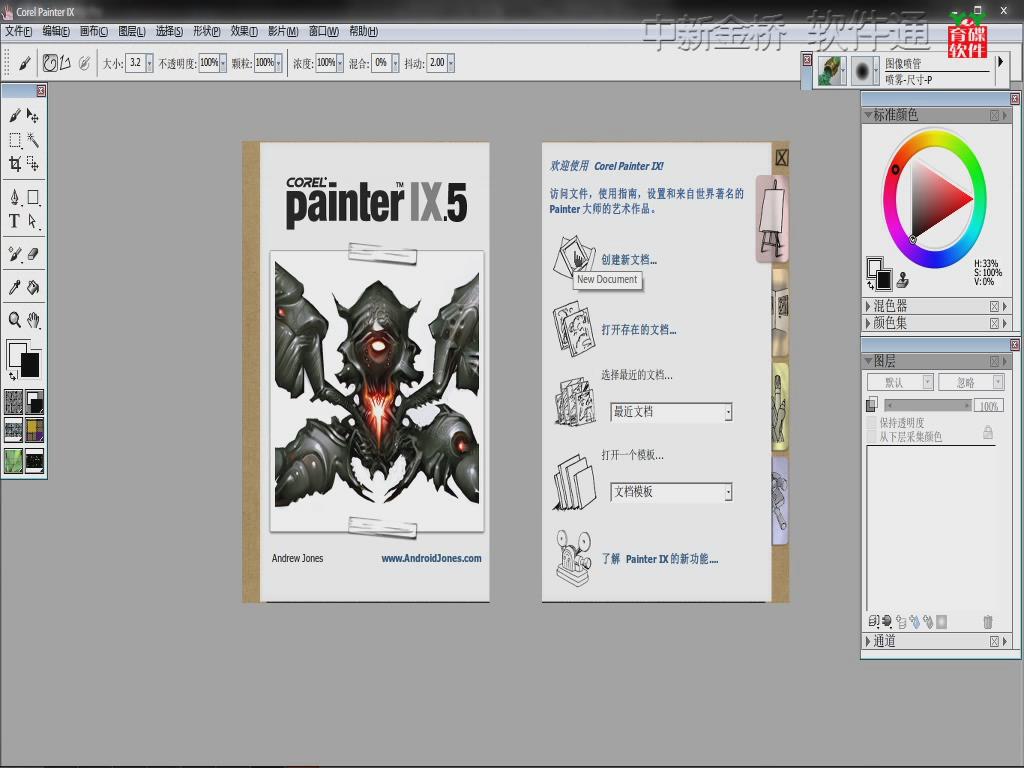Select the Layer Adjuster tool
1024x768 pixels.
(x=33, y=116)
